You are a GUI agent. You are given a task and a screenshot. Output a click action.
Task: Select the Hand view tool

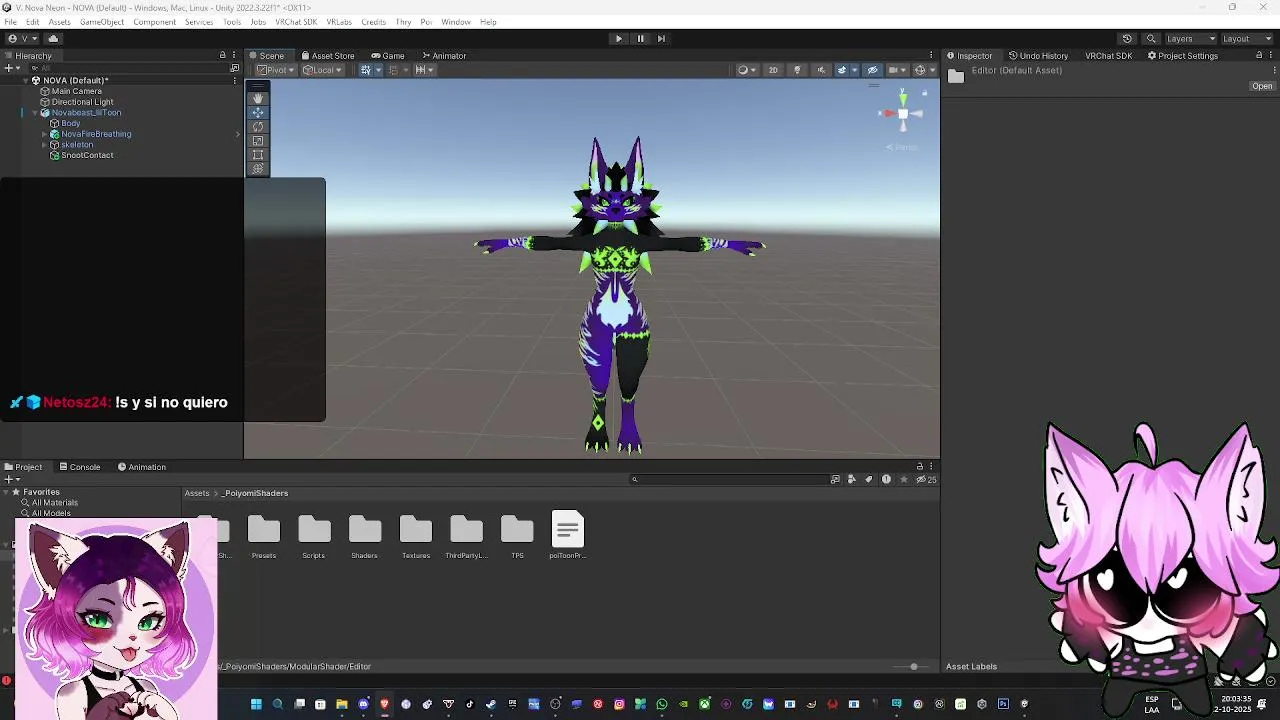(x=258, y=98)
